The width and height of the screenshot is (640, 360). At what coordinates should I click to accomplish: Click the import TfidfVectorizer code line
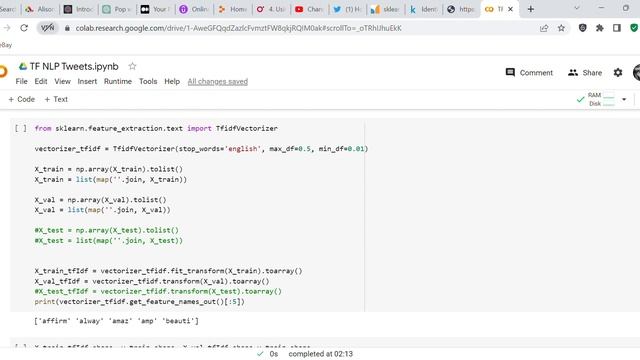(x=156, y=128)
